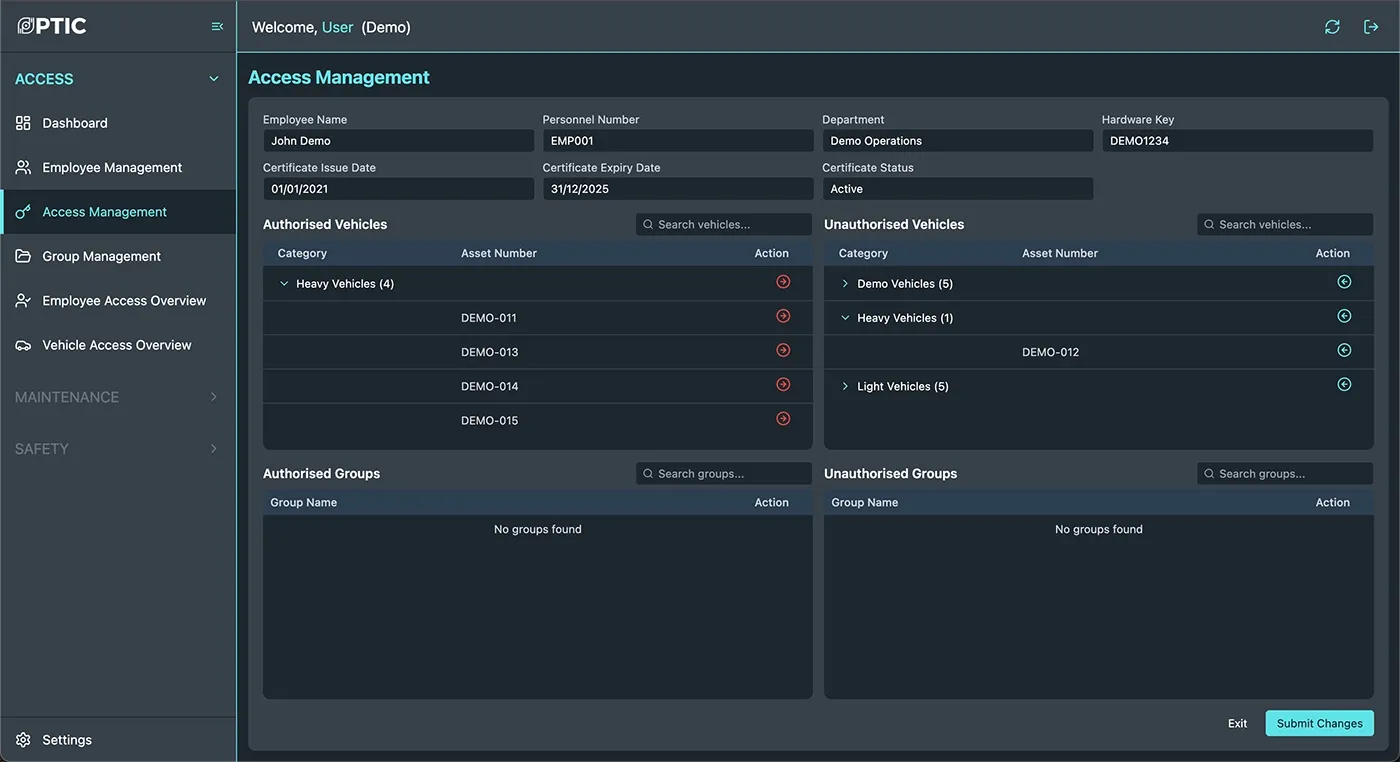Click the Exit button
1400x762 pixels.
1237,723
